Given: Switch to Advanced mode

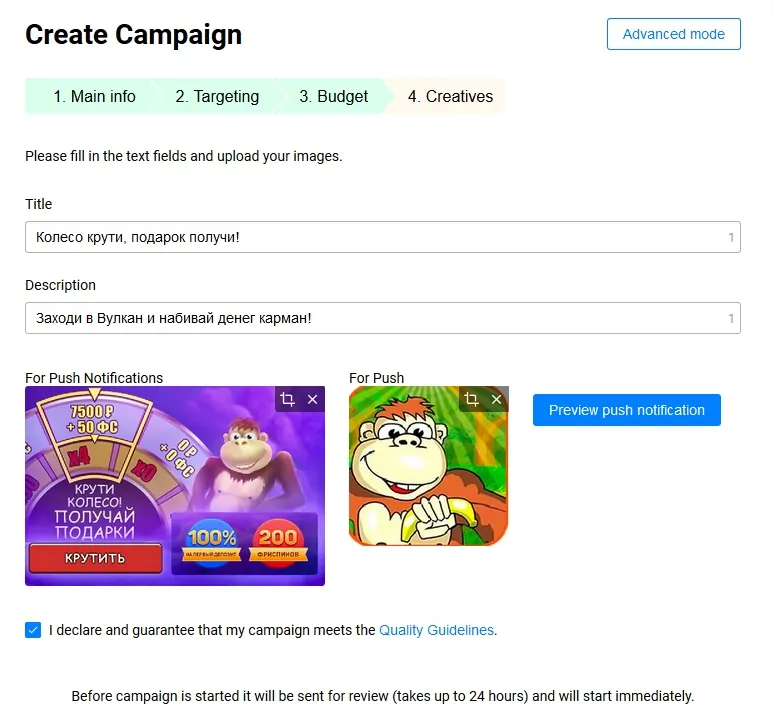Looking at the screenshot, I should click(673, 34).
